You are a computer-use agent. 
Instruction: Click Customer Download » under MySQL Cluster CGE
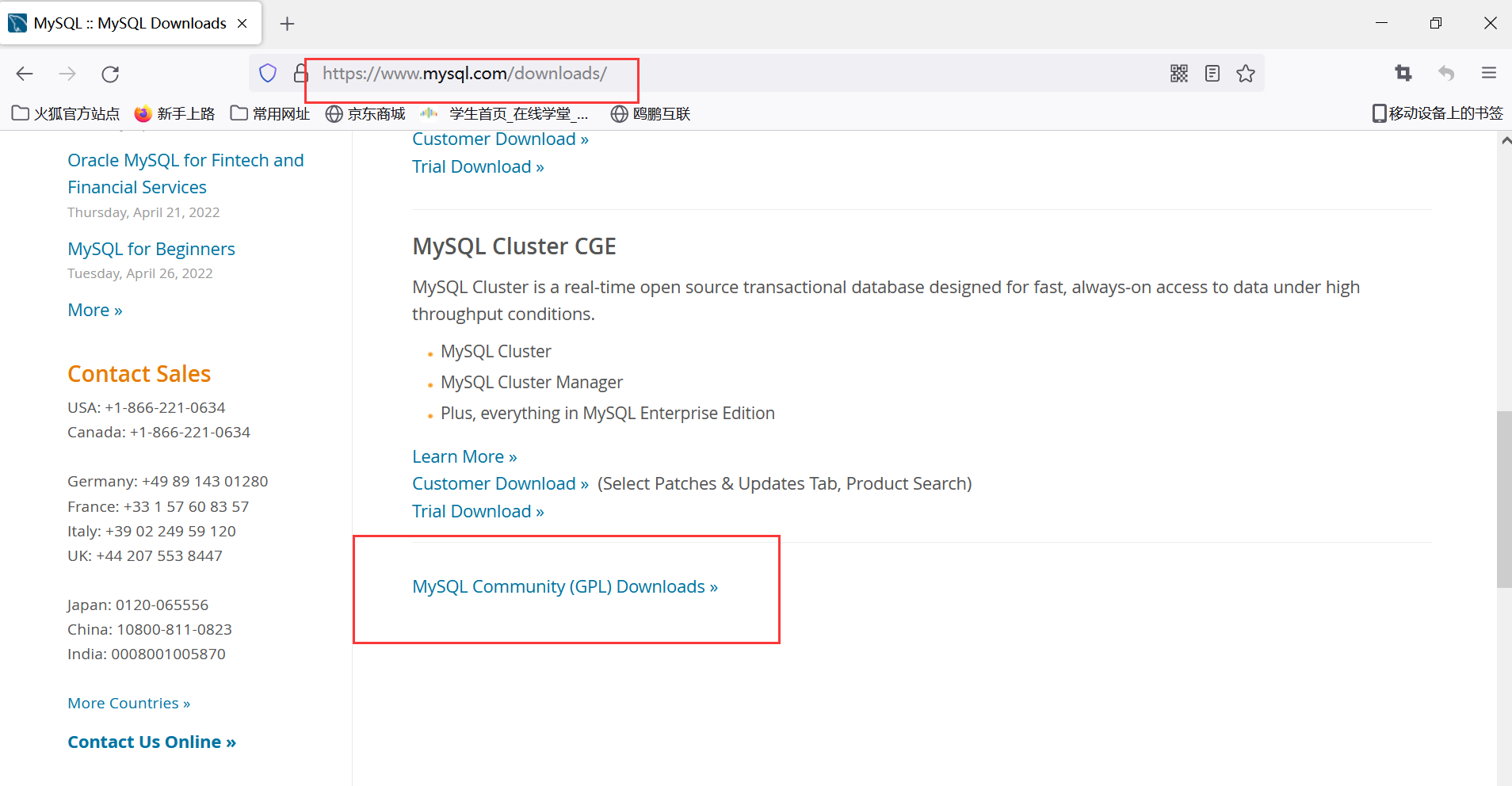tap(500, 483)
